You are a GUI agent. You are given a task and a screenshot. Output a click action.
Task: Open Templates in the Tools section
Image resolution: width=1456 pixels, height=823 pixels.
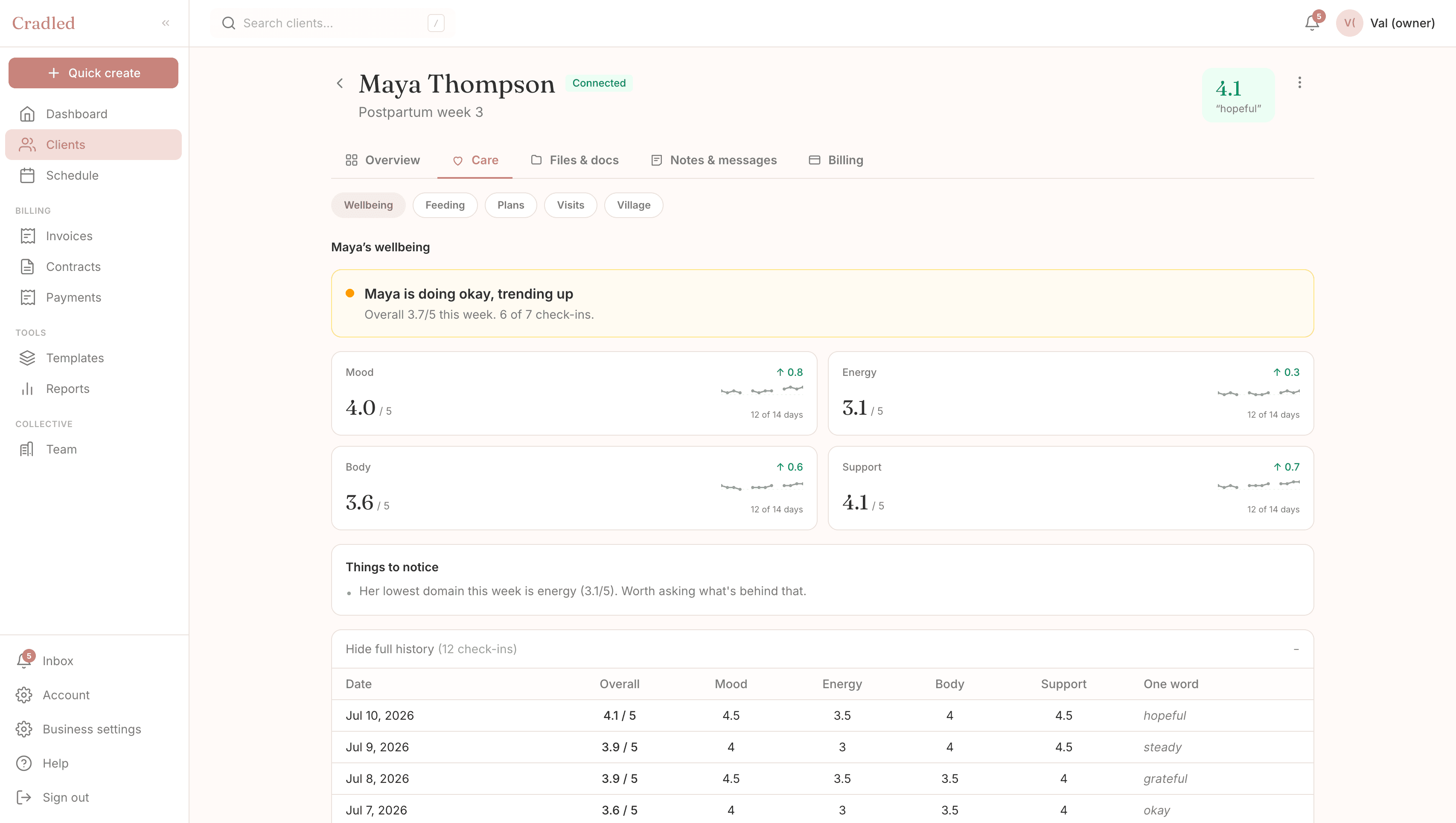[93, 358]
